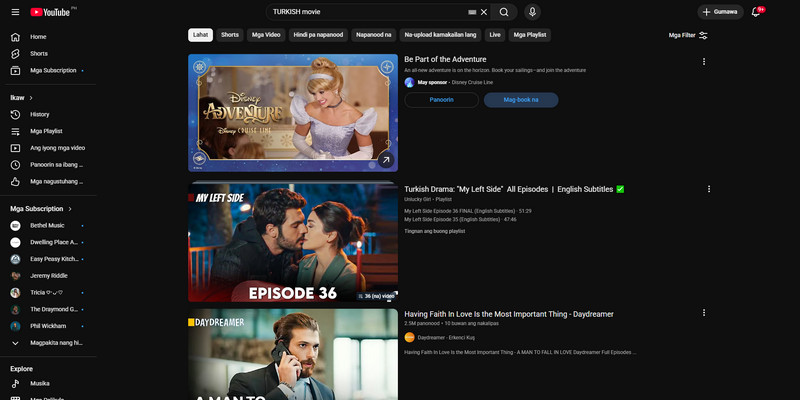Open the on-screen keyboard icon in search
The image size is (800, 400).
pos(472,12)
